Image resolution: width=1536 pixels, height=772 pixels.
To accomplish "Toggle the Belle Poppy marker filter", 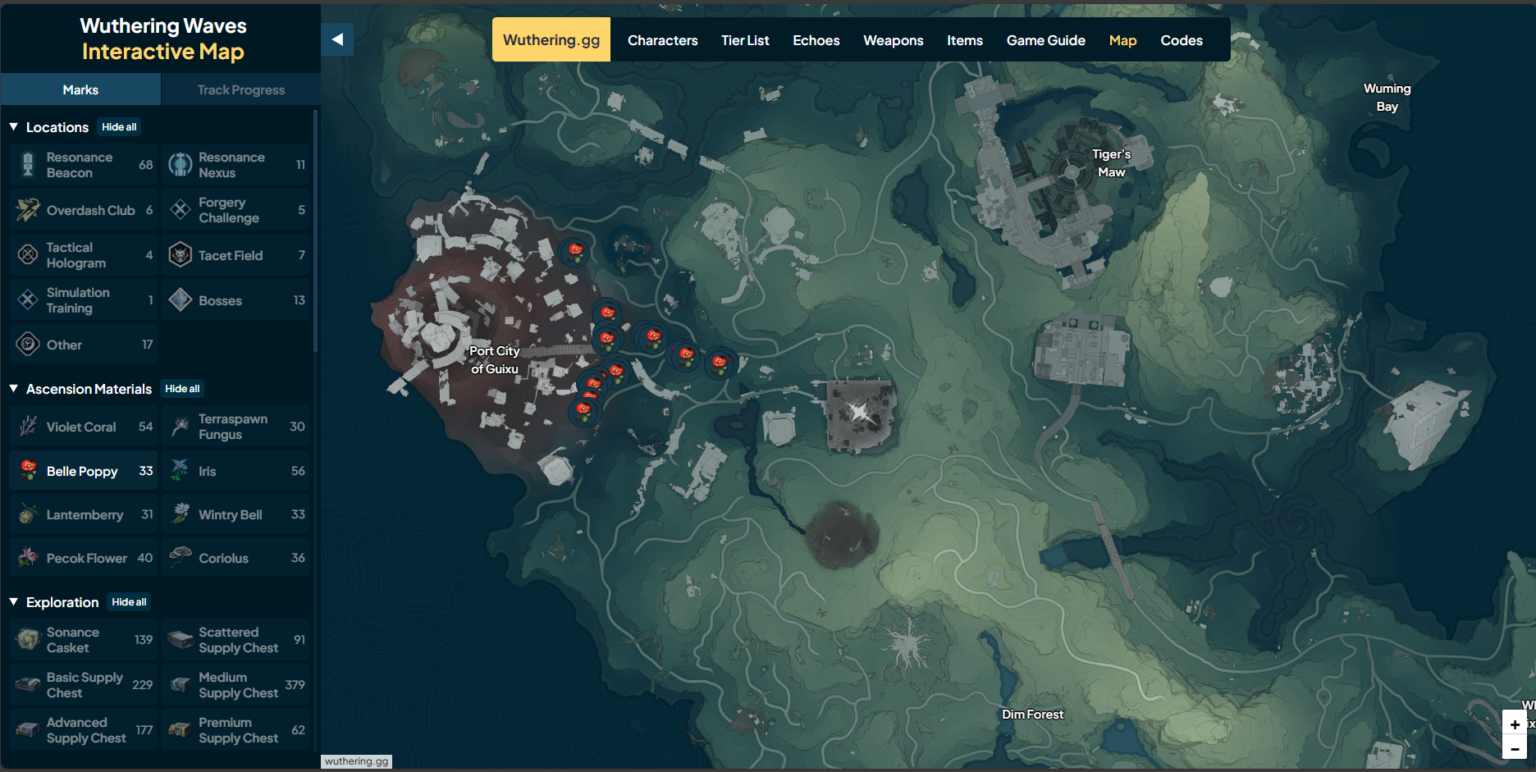I will 81,470.
